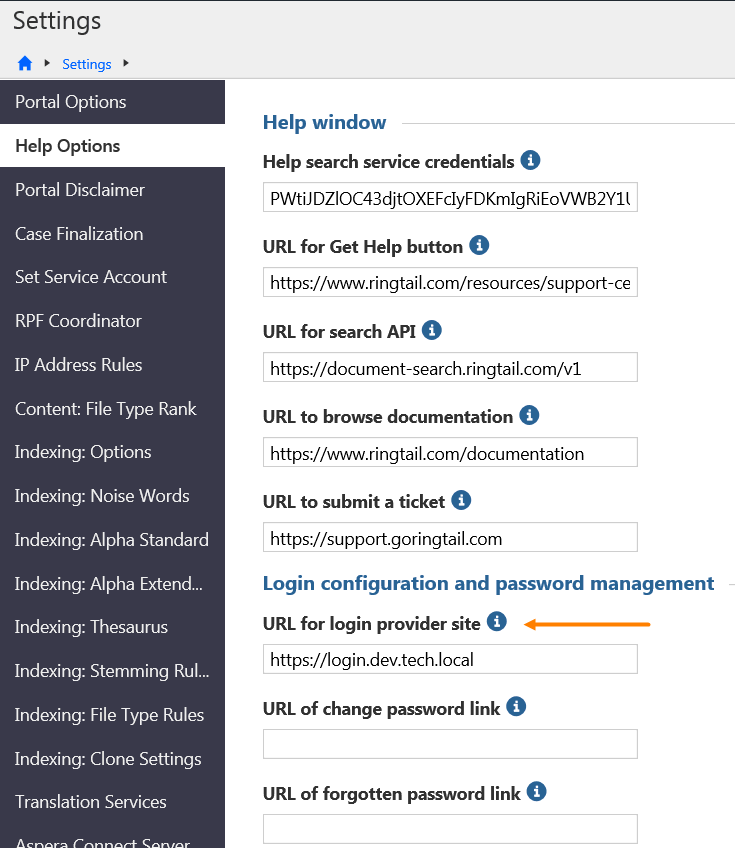Click info icon for URL to browse documentation
Viewport: 735px width, 848px height.
pyautogui.click(x=530, y=415)
